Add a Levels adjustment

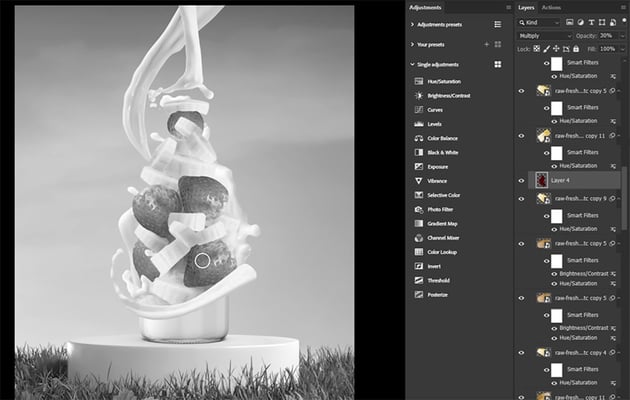[x=428, y=124]
